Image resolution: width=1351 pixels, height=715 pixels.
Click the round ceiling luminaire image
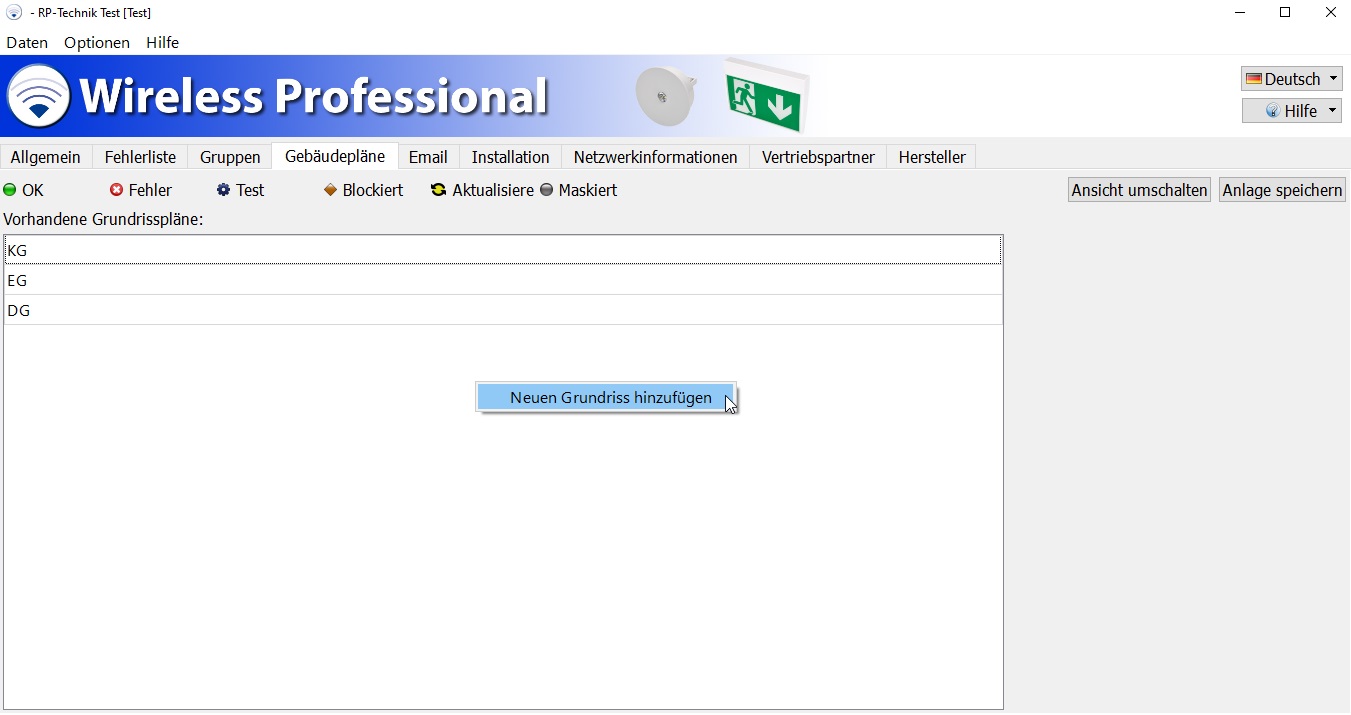point(665,96)
